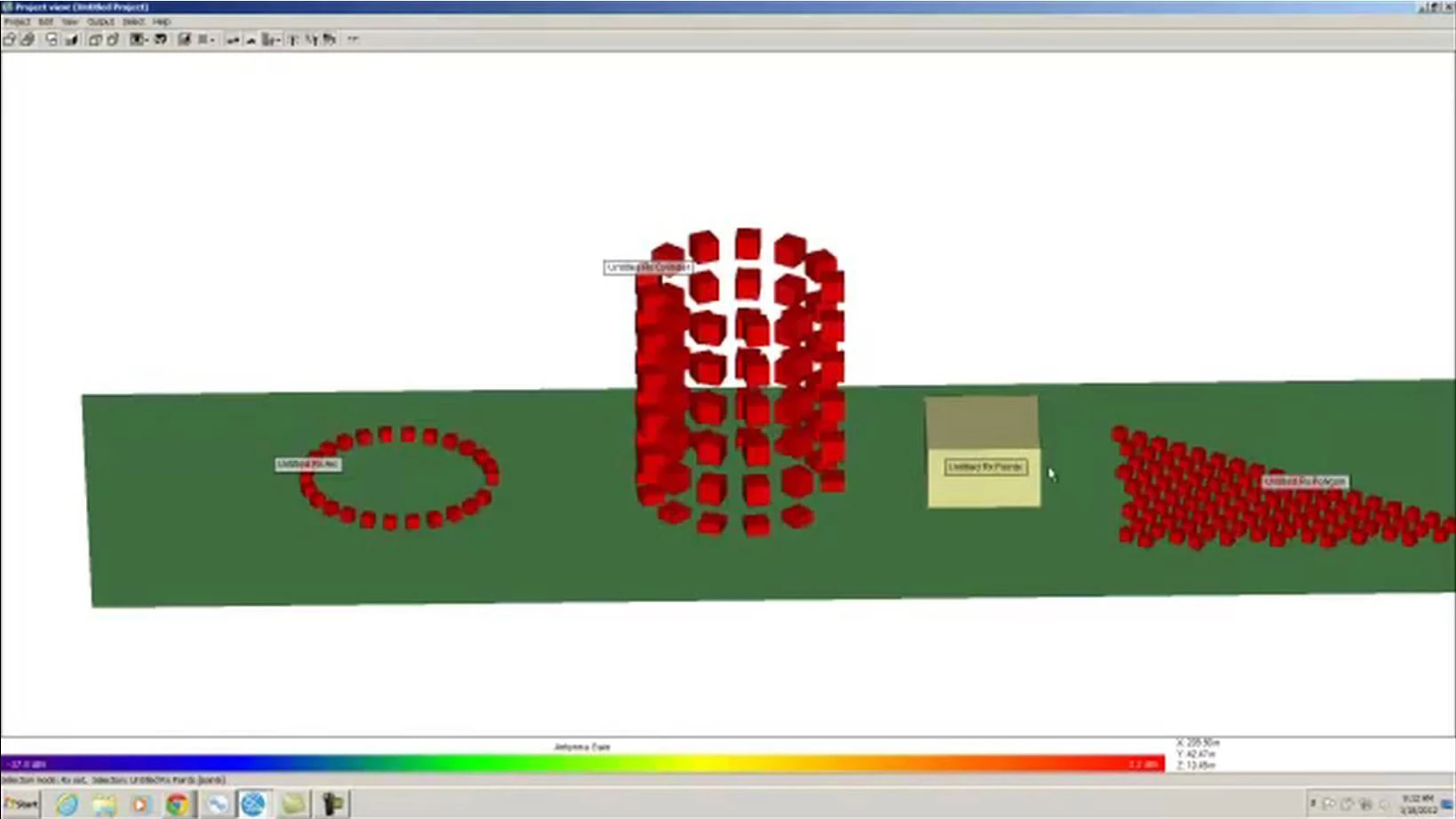
Task: Open the overflow chevron at the toolbar end
Action: (352, 39)
